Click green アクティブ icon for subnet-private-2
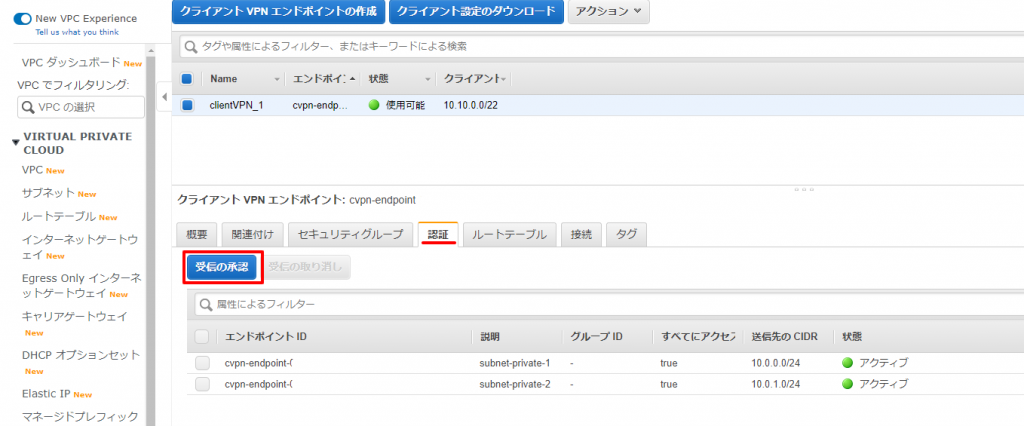This screenshot has width=1024, height=426. click(x=848, y=384)
